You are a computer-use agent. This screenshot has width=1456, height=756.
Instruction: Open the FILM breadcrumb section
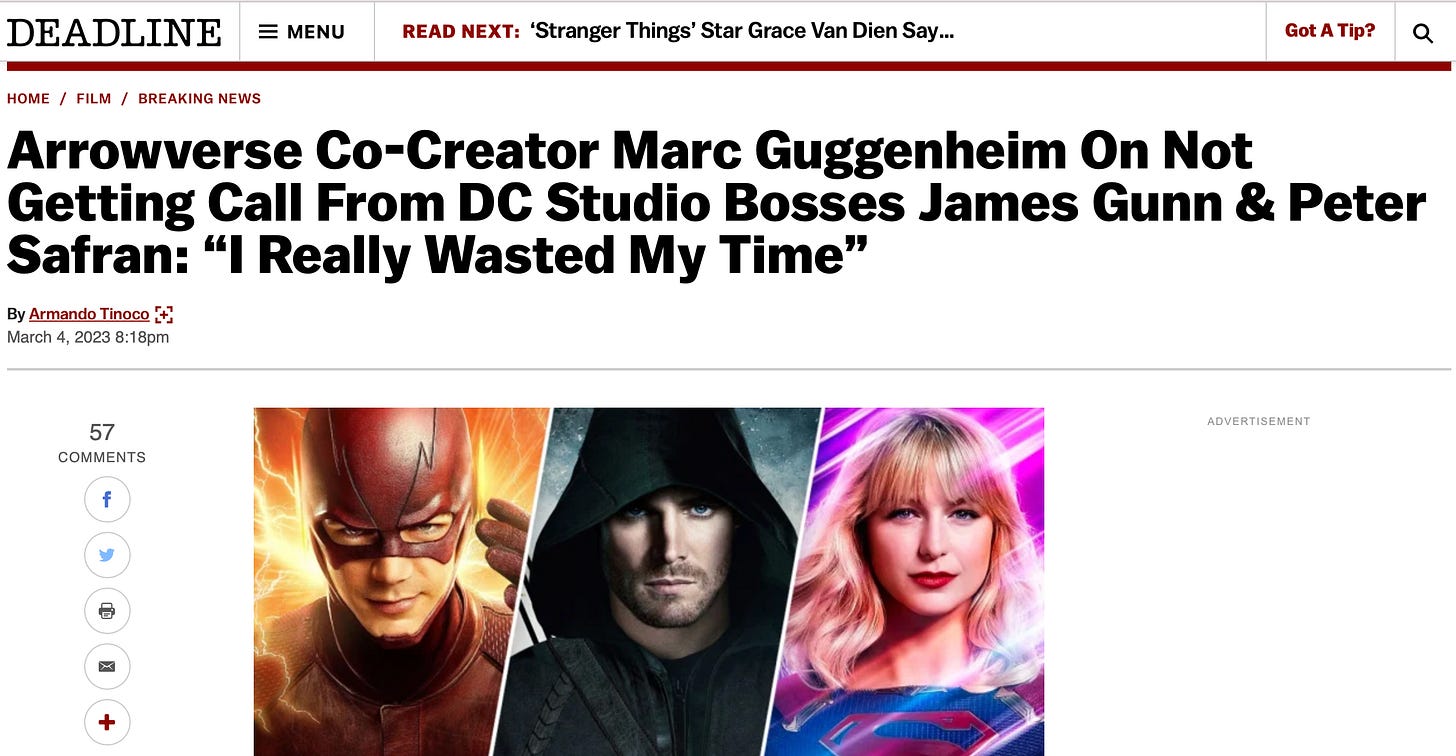pos(94,98)
